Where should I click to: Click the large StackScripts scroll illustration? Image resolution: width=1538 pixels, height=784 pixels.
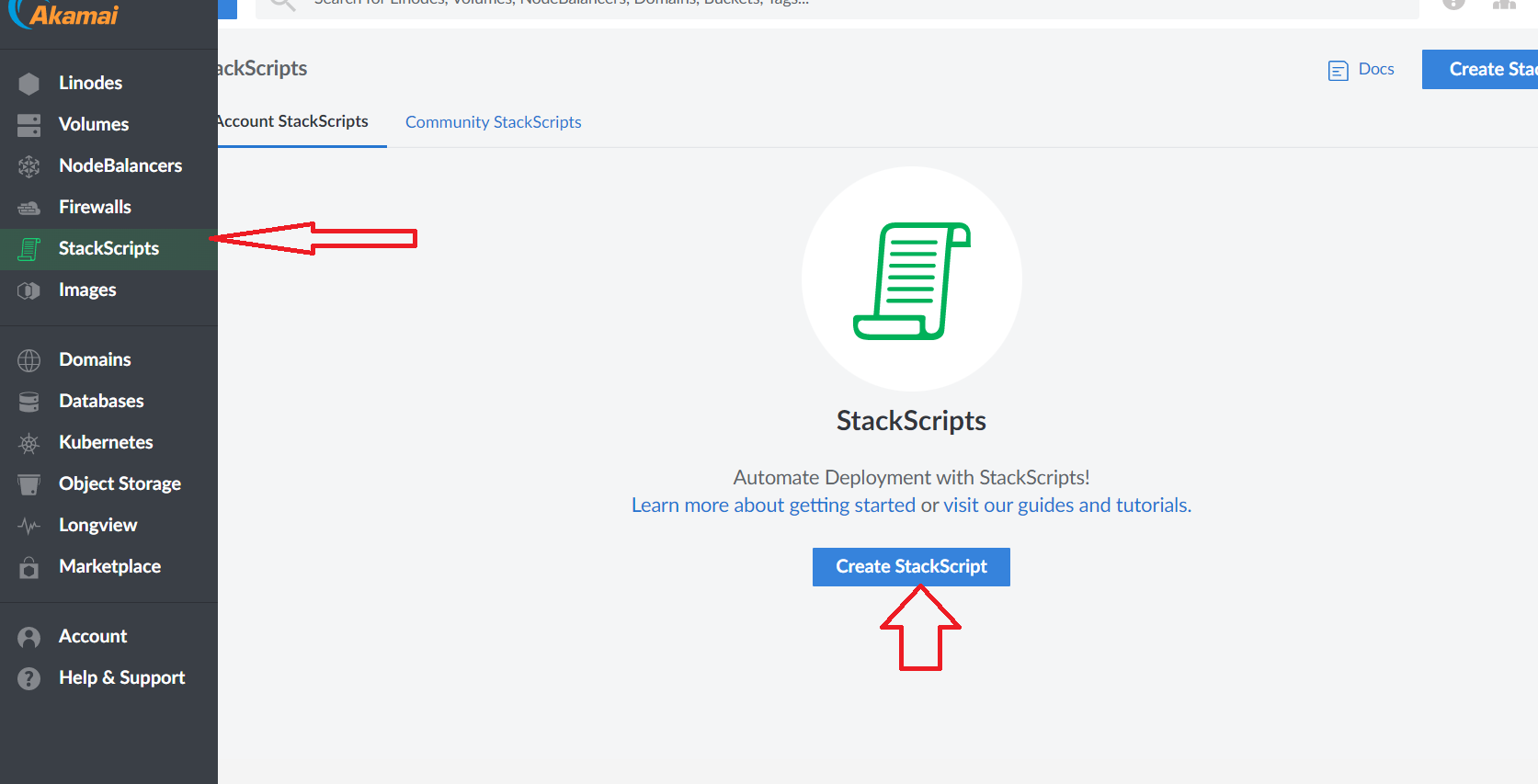click(912, 280)
